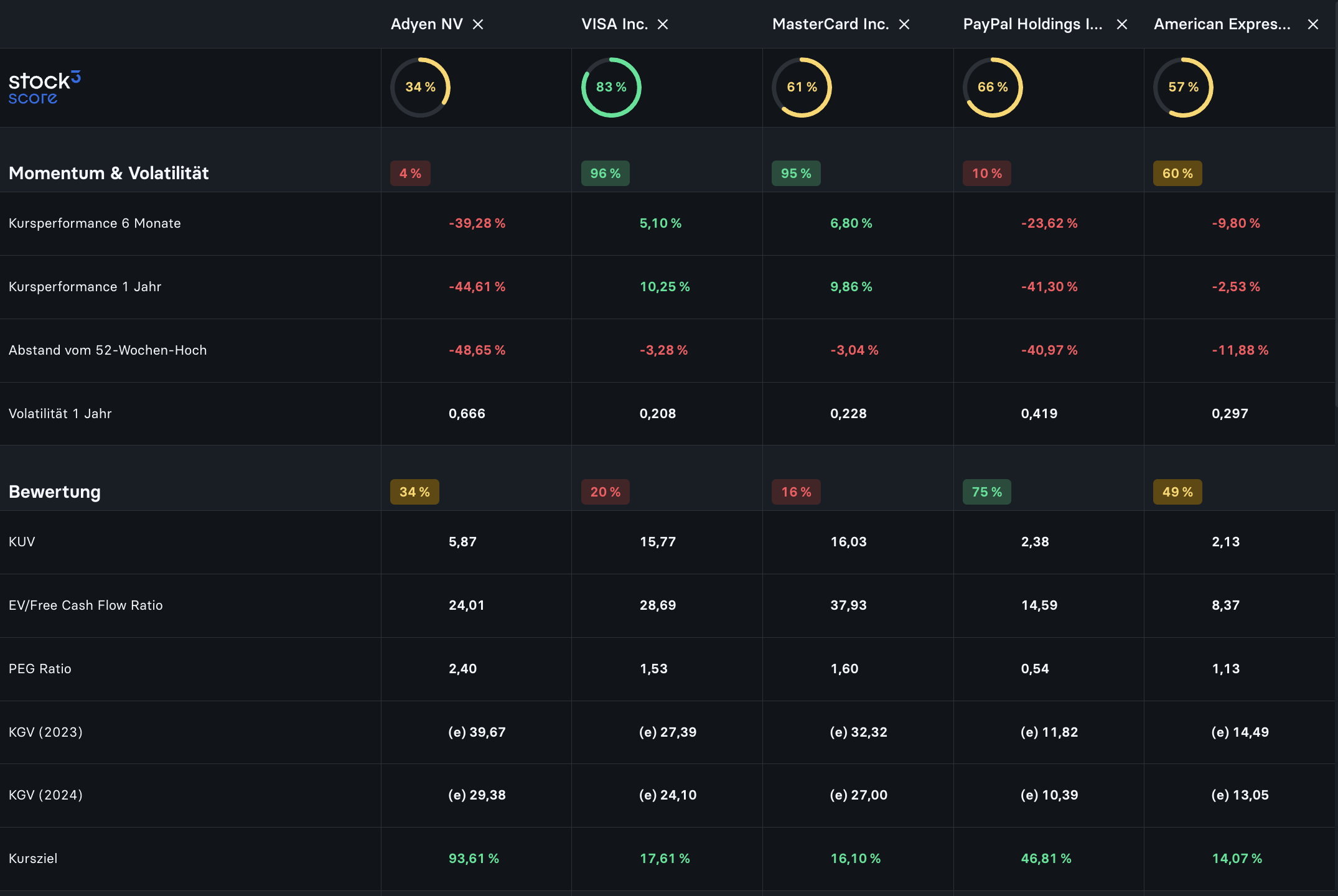Remove PayPal Holdings column
This screenshot has width=1338, height=896.
coord(1122,24)
